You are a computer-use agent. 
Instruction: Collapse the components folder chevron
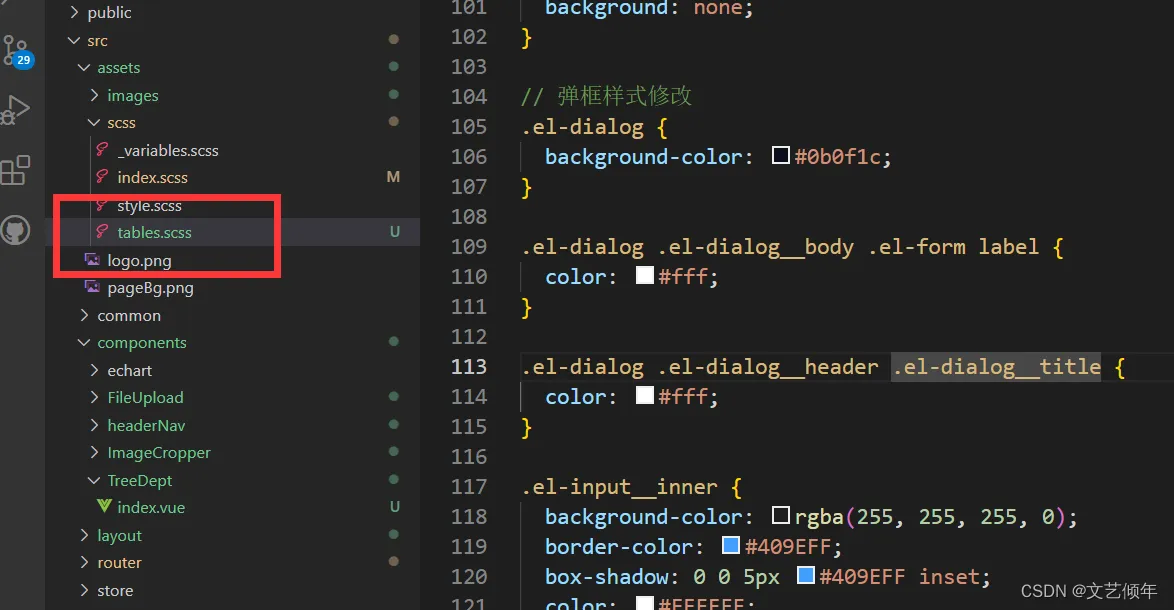tap(84, 342)
